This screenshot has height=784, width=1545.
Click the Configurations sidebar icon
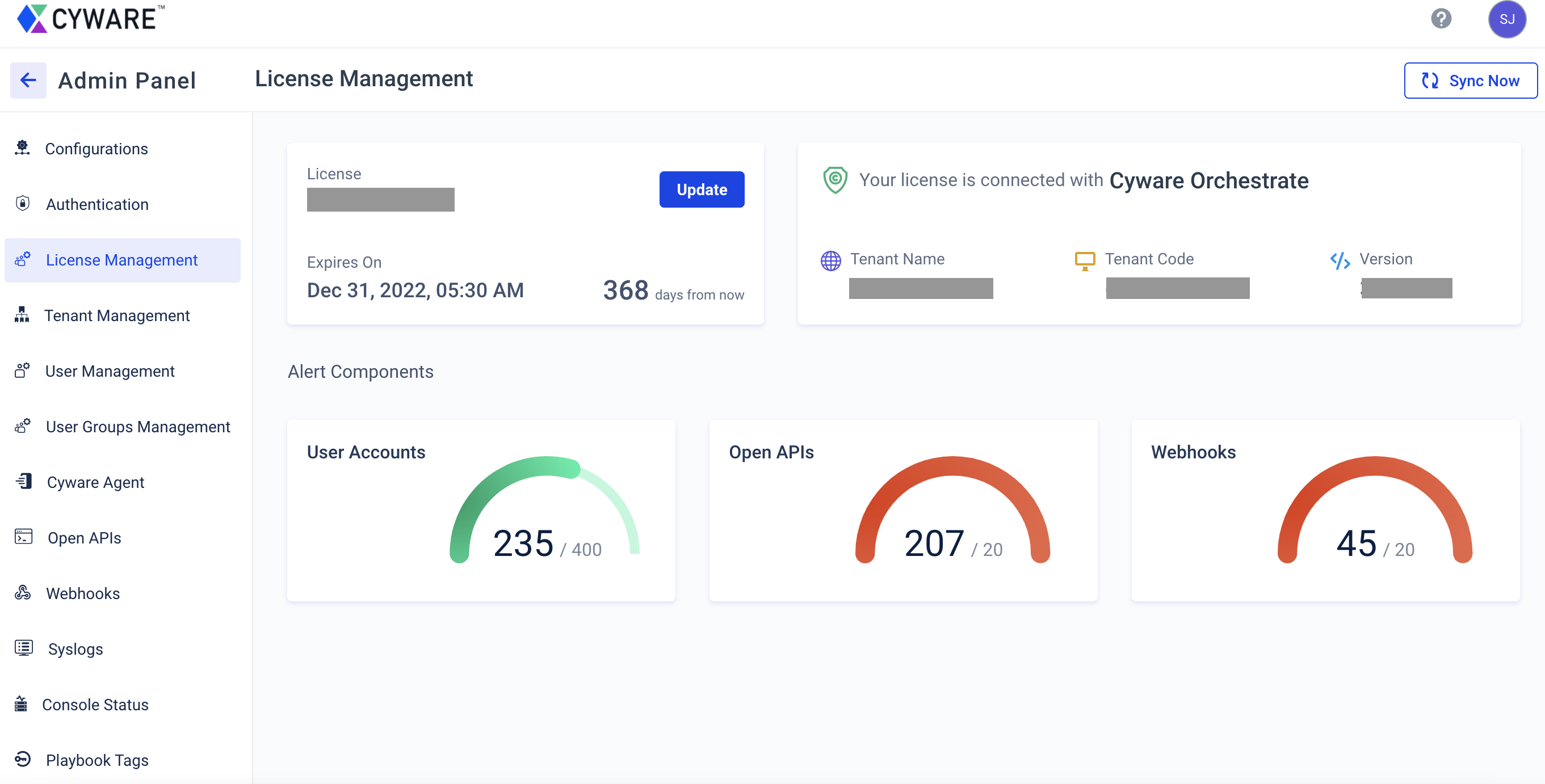(x=22, y=147)
